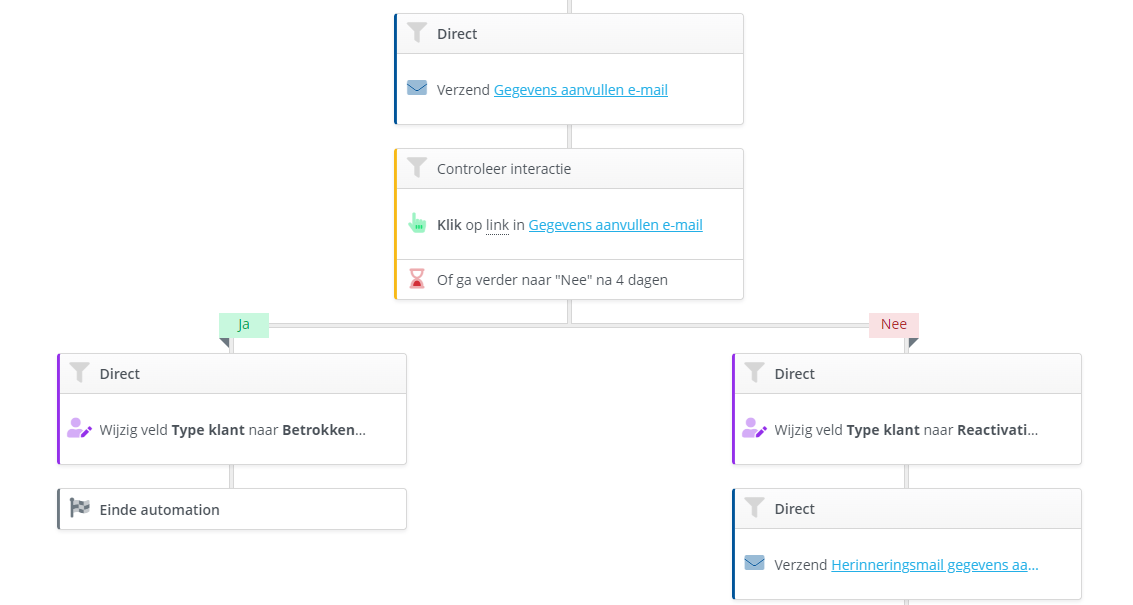Image resolution: width=1133 pixels, height=605 pixels.
Task: Click the purple edit-contact icon for Betrokken step
Action: [x=79, y=429]
